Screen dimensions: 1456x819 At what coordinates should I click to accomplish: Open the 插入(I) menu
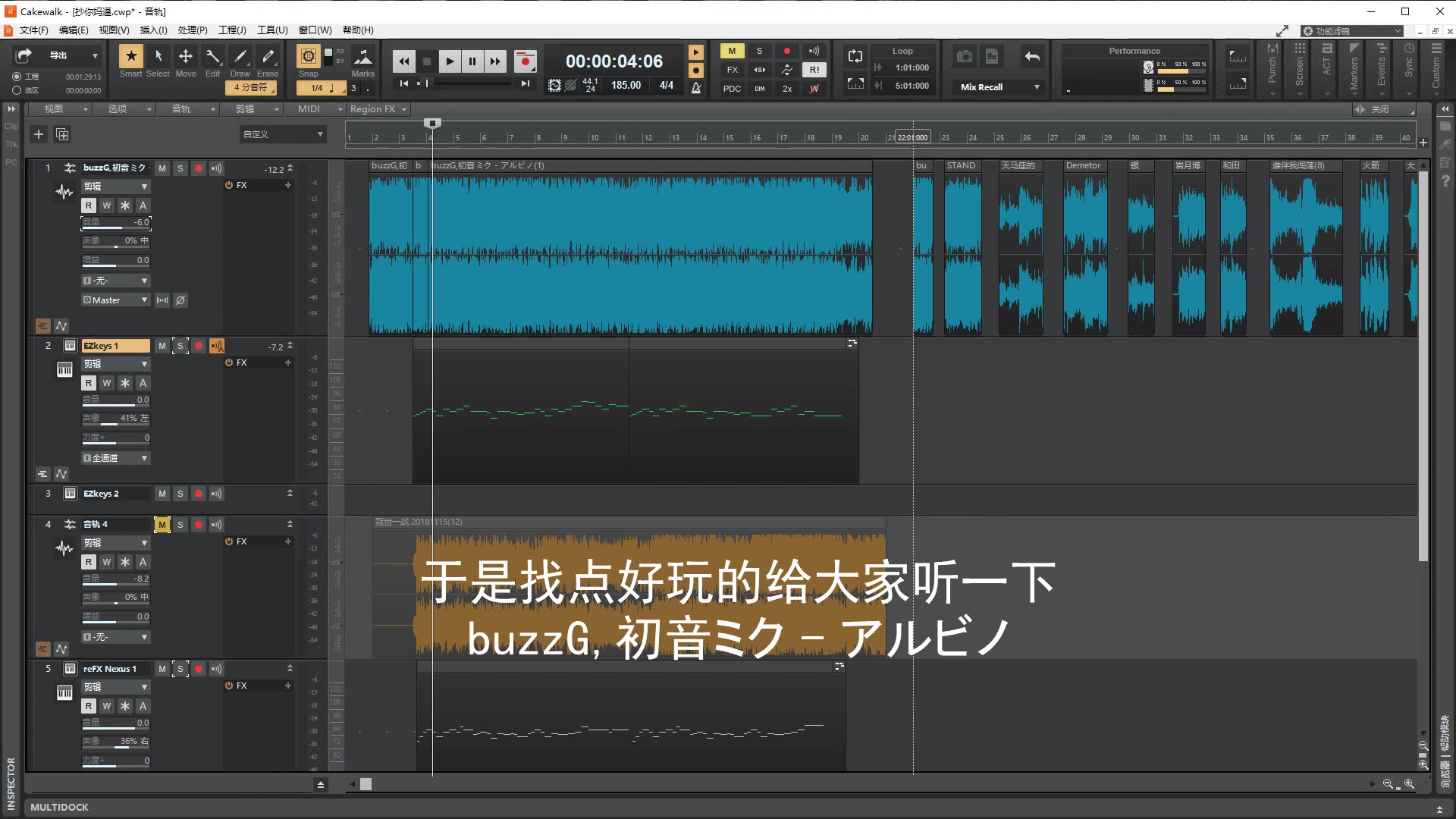(153, 30)
